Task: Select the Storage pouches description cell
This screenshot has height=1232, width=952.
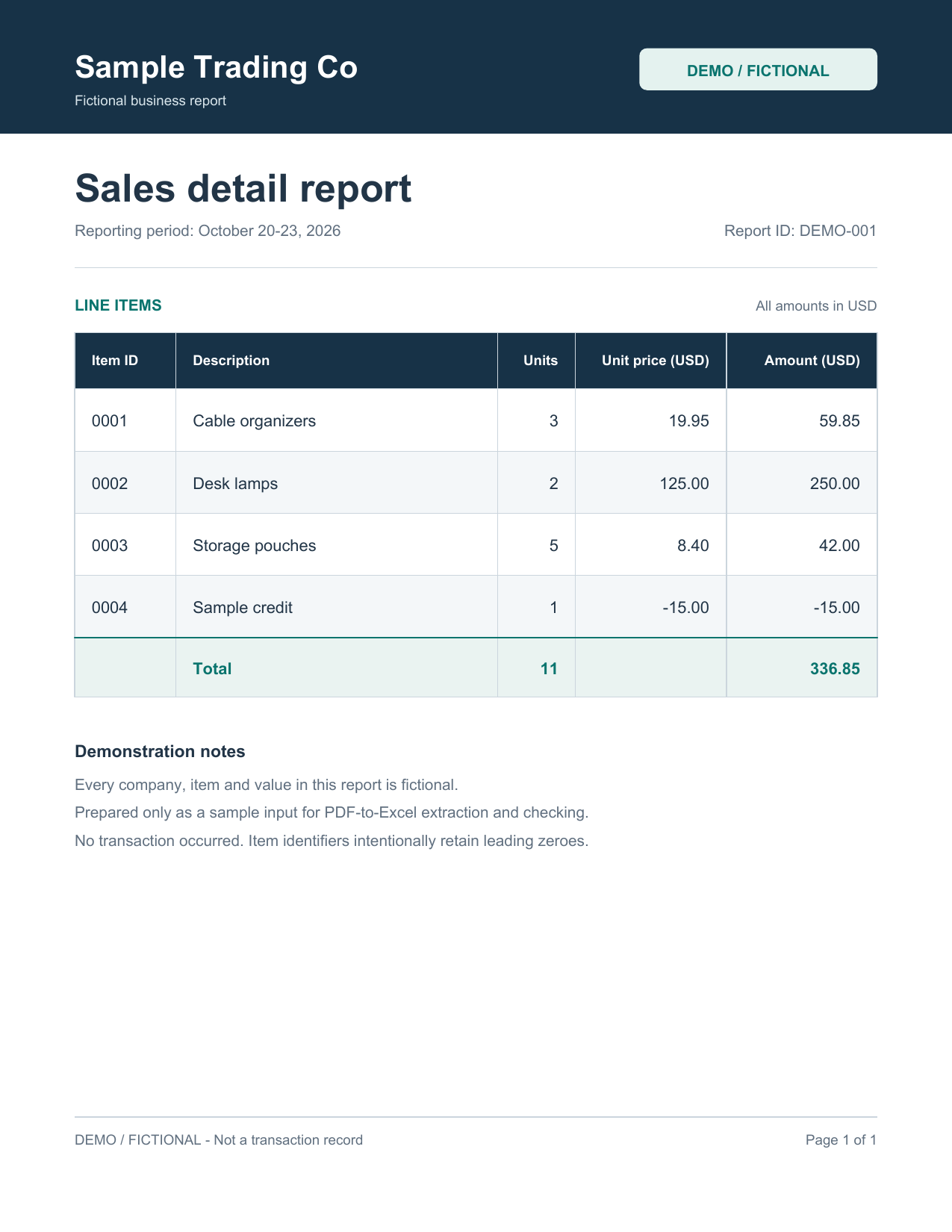Action: coord(337,545)
